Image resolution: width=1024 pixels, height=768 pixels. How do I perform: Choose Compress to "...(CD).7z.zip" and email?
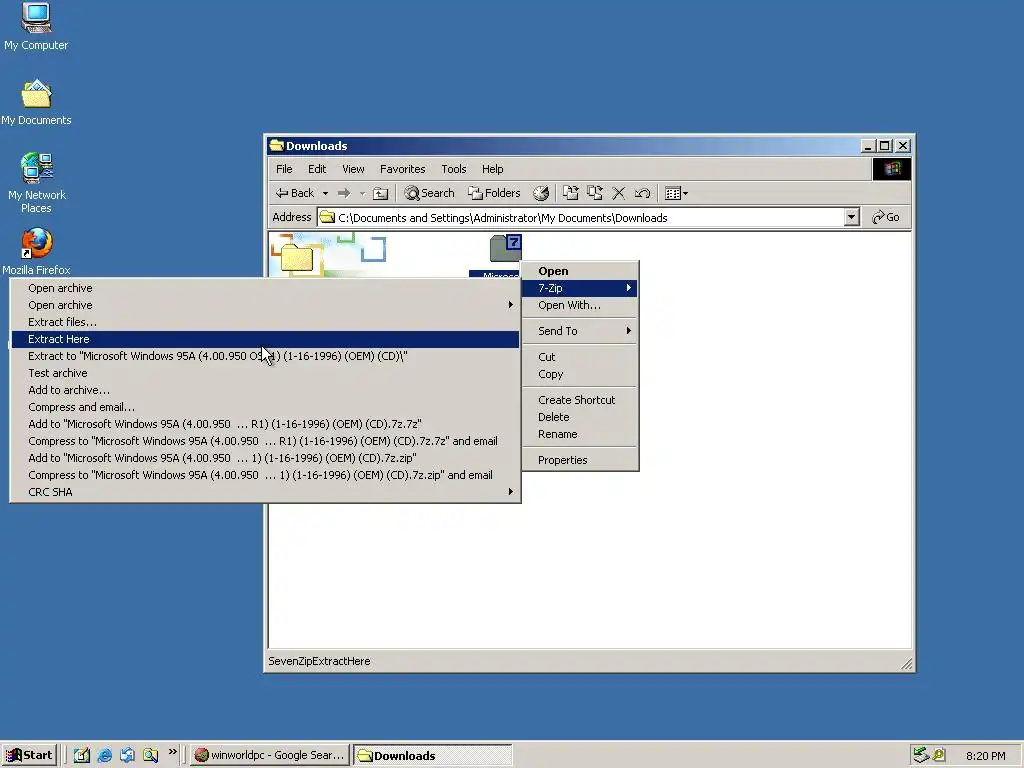tap(265, 475)
